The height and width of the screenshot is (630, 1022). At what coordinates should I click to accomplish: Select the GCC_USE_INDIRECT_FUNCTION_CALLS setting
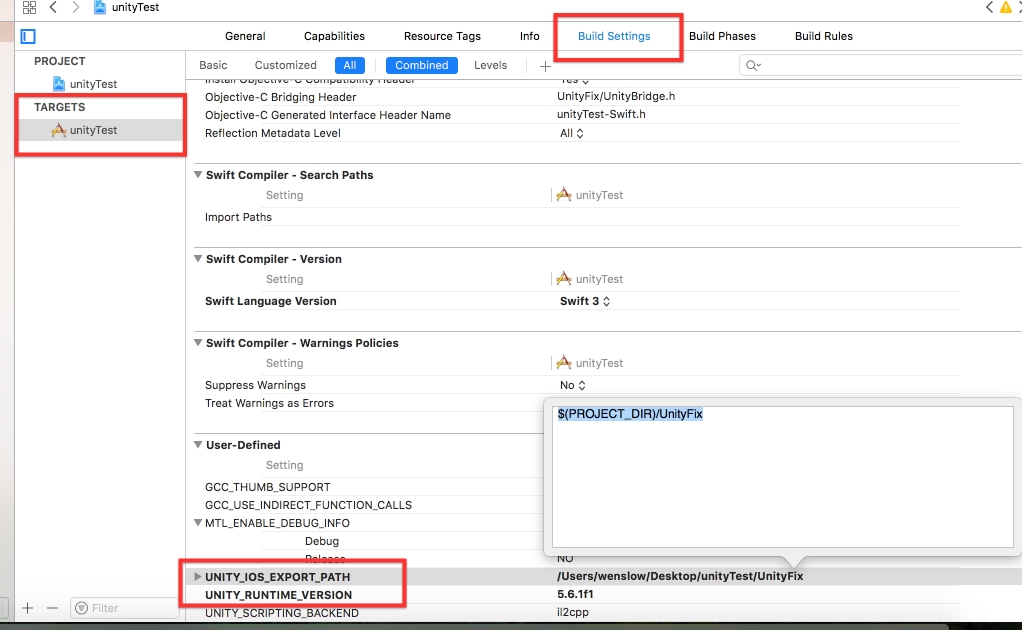pos(308,505)
